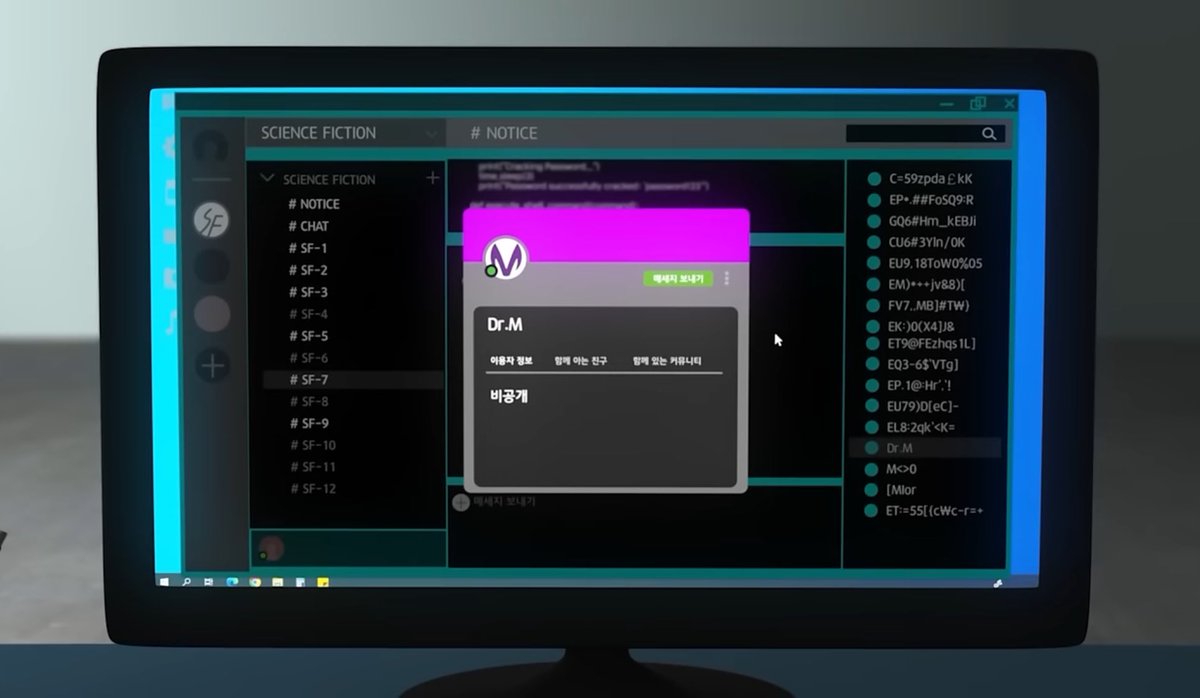Click status dot beside C=59zpda user
The height and width of the screenshot is (698, 1200).
[x=873, y=179]
